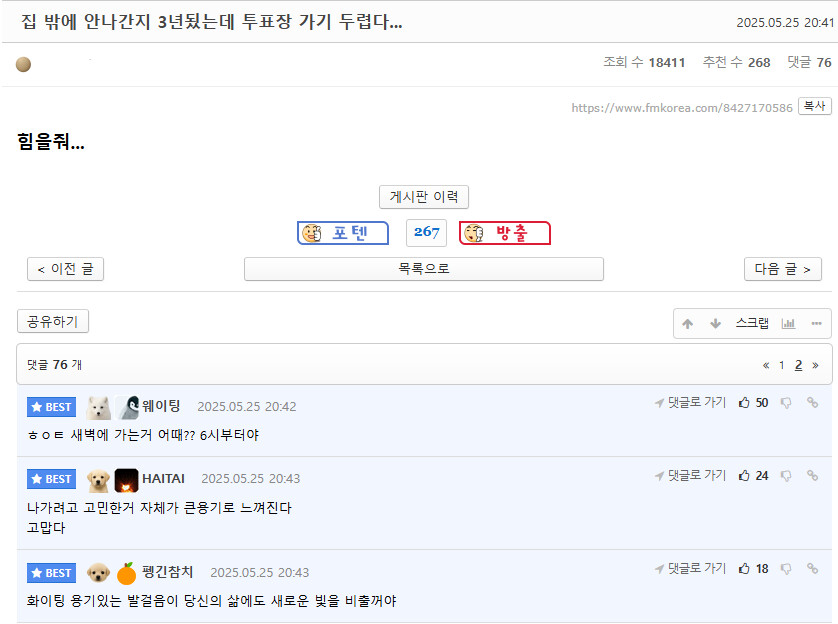The width and height of the screenshot is (838, 624).
Task: Copy link icon on 펭긴참치's comment
Action: click(x=812, y=569)
